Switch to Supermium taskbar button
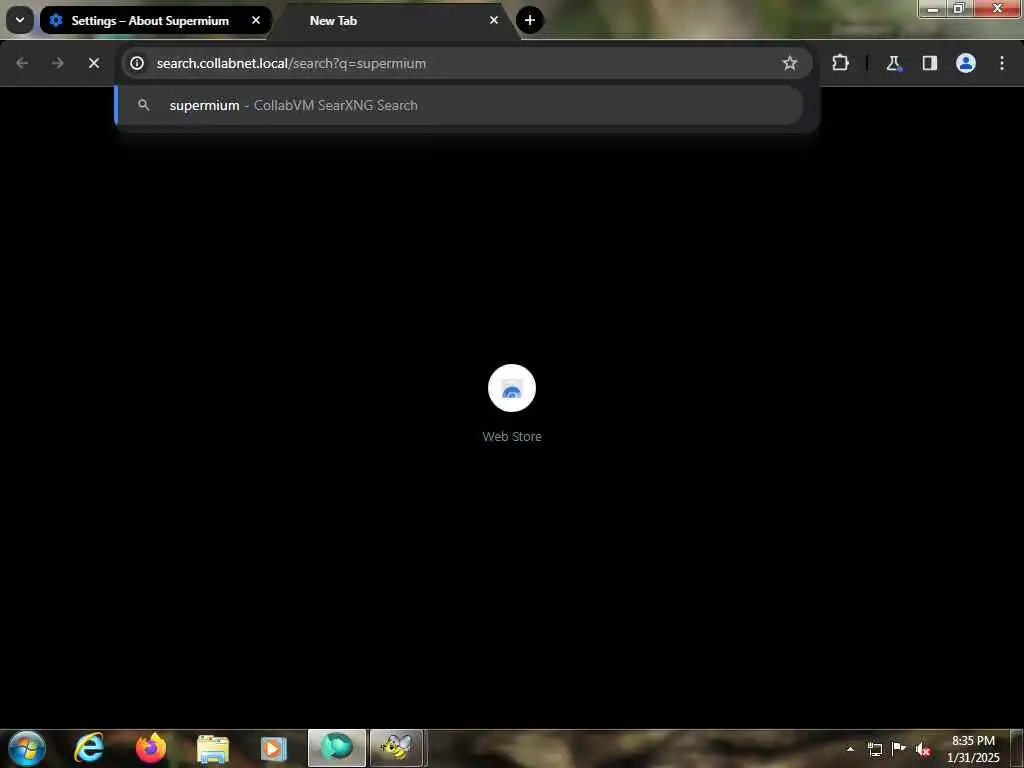The width and height of the screenshot is (1024, 768). (x=337, y=748)
